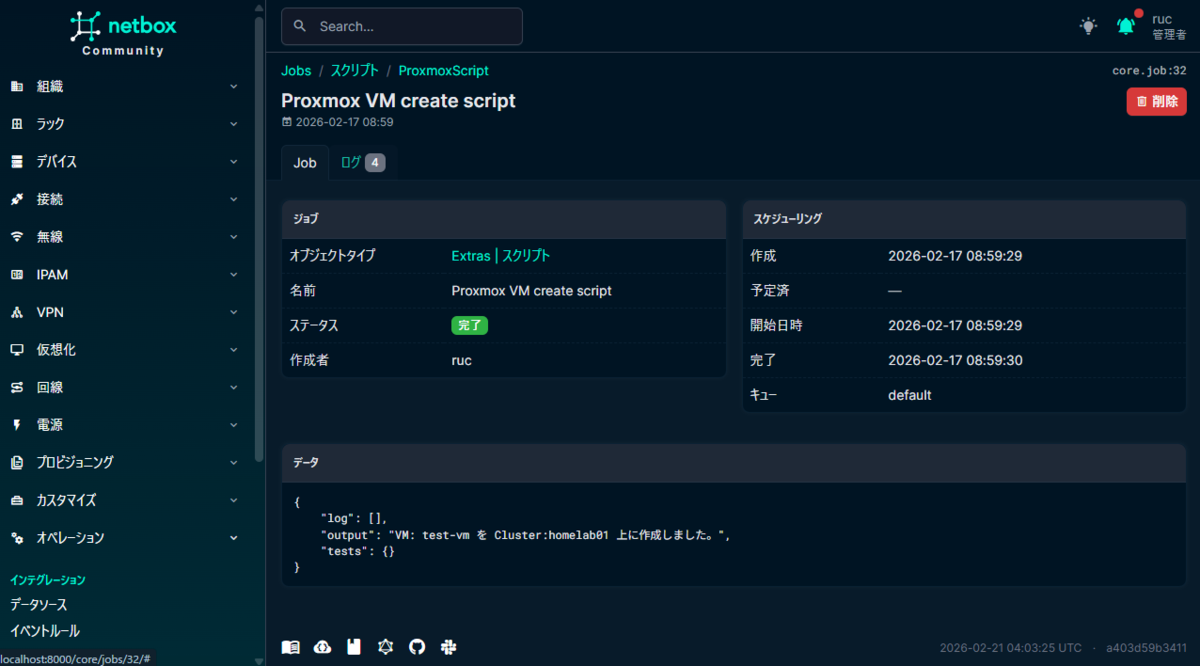Open the イベントルール sidebar item
Image resolution: width=1200 pixels, height=666 pixels.
click(45, 631)
